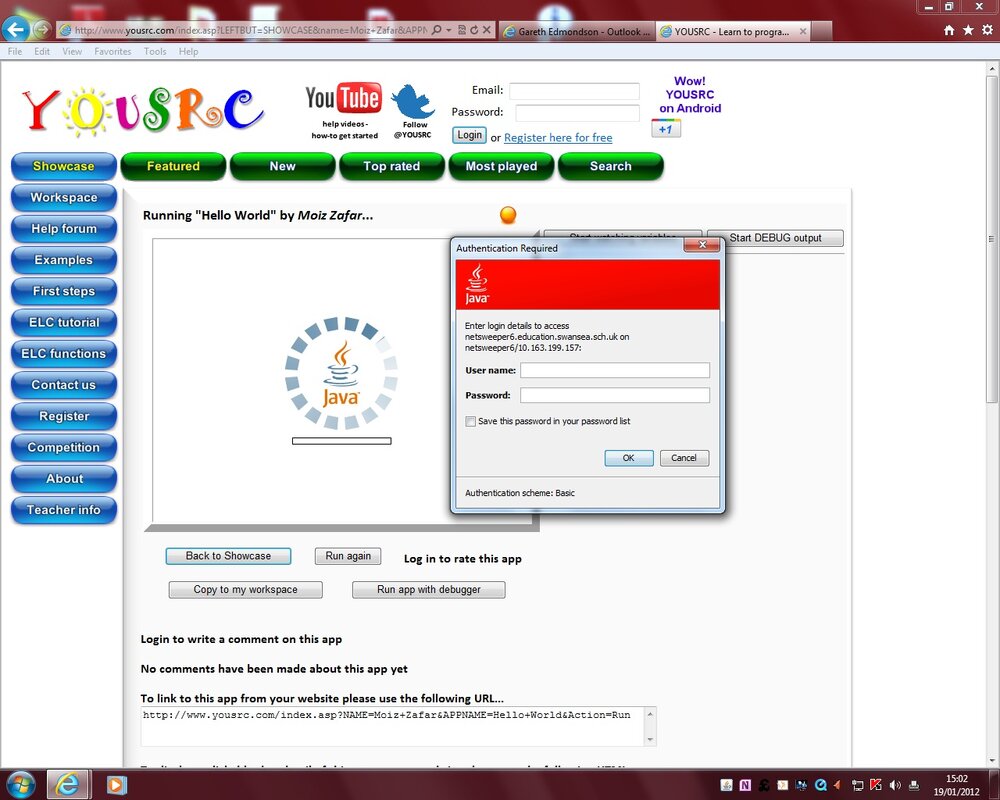Click the Email field on the page header

click(x=575, y=91)
